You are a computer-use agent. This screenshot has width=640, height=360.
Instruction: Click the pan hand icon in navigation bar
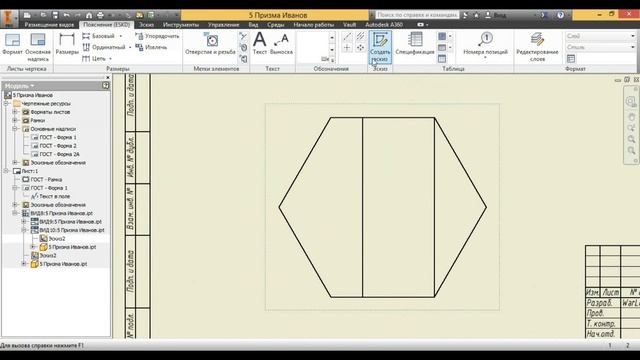631,118
